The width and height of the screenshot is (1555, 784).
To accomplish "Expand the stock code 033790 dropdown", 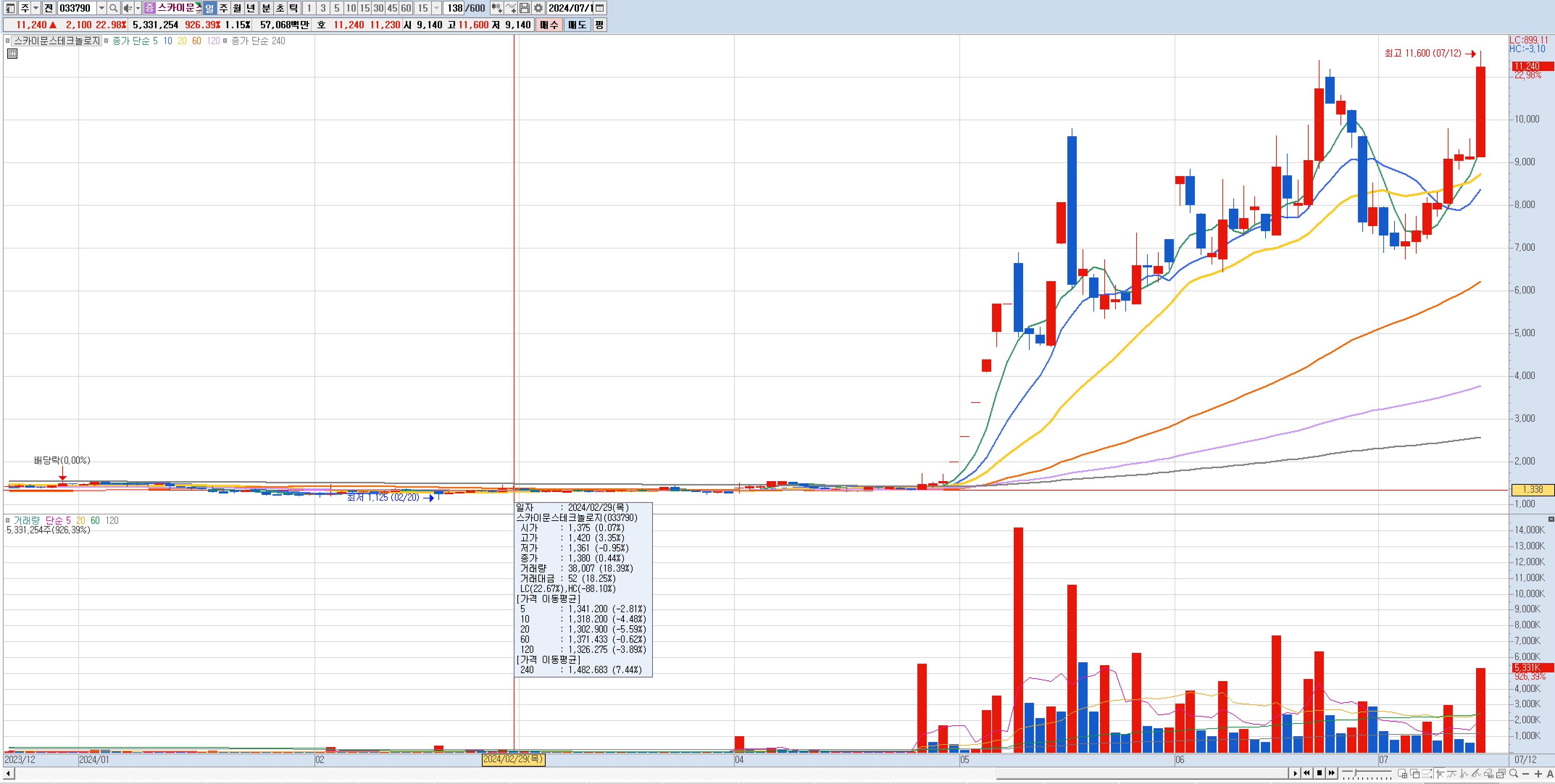I will [x=101, y=8].
